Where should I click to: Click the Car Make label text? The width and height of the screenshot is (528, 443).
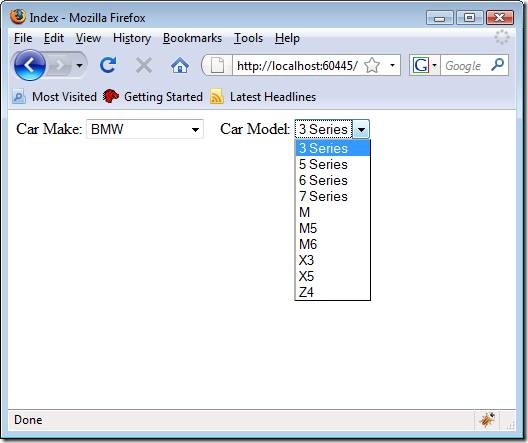[x=49, y=129]
